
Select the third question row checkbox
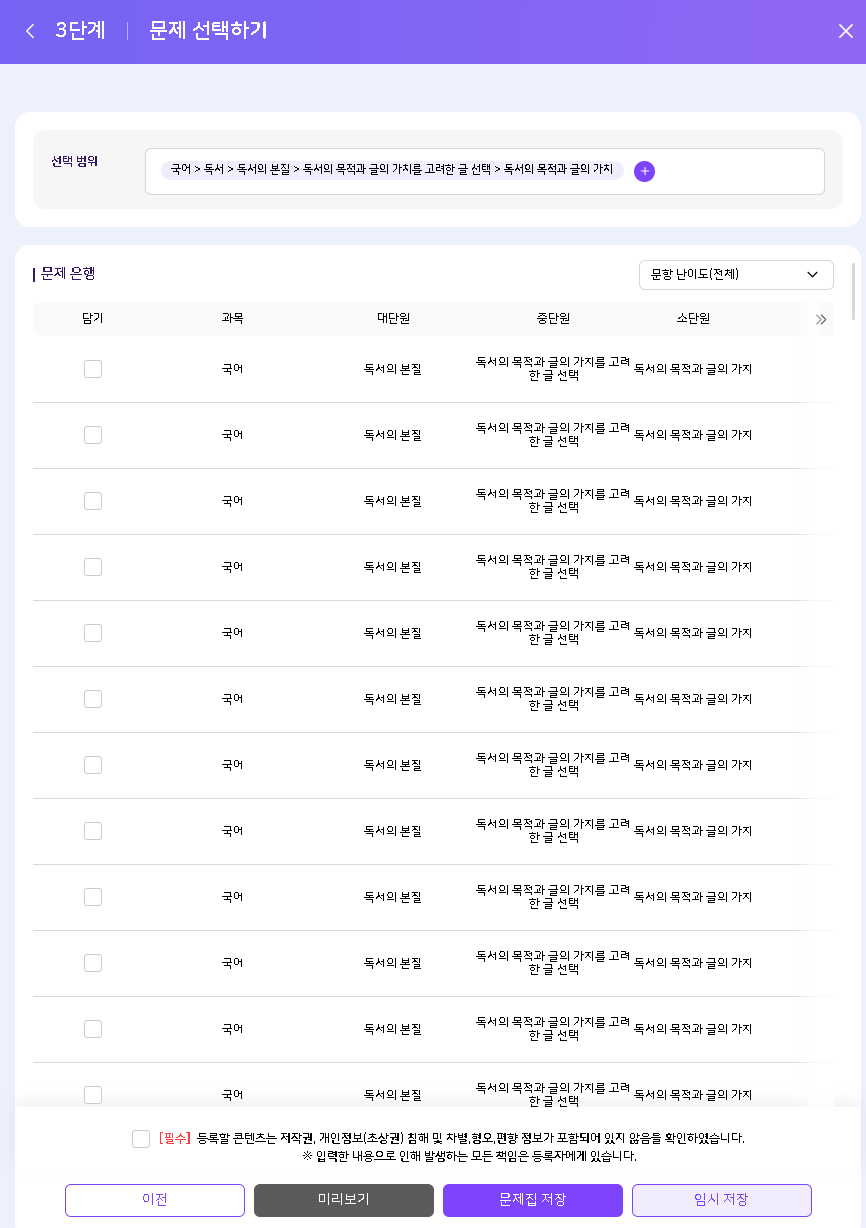93,501
